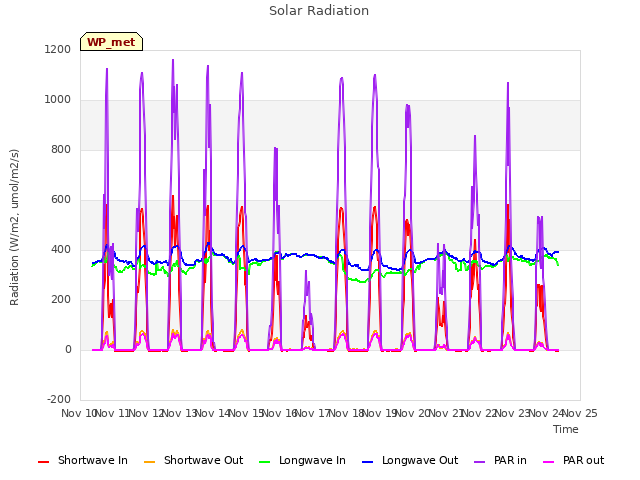640x480 pixels.
Task: Click the WP_met station label box
Action: (111, 42)
